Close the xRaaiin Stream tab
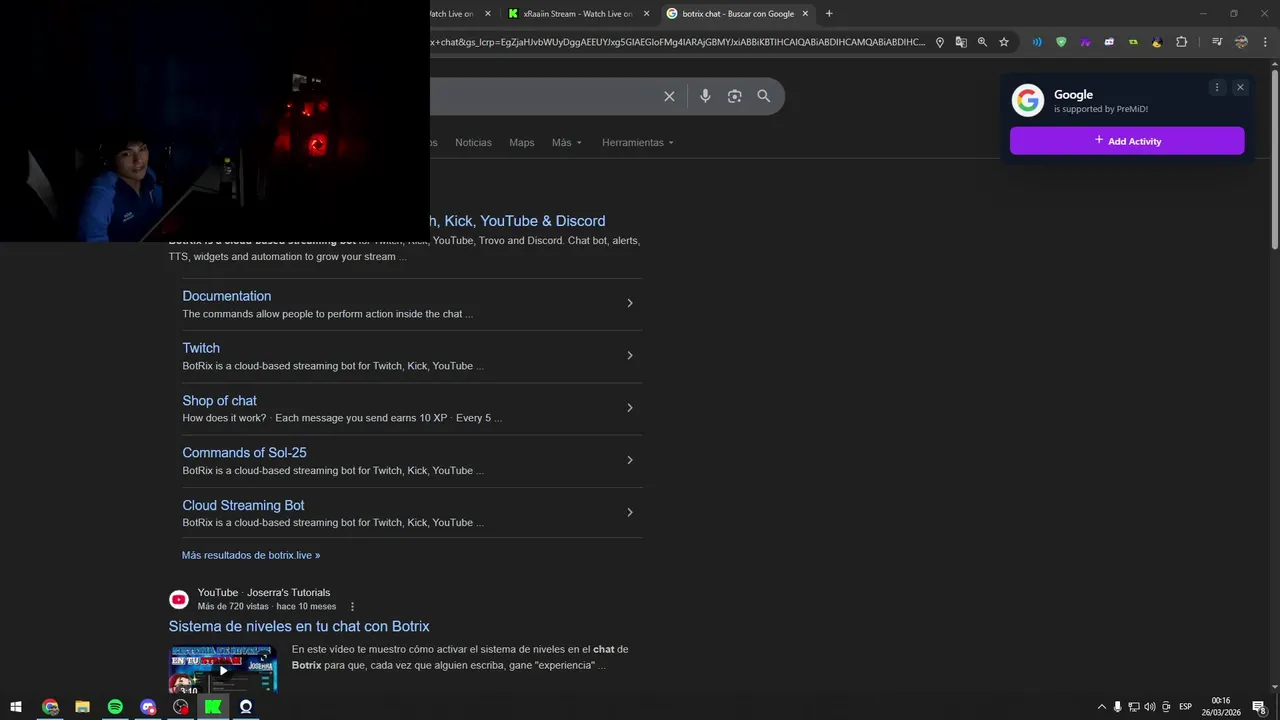Viewport: 1280px width, 720px height. [x=646, y=14]
